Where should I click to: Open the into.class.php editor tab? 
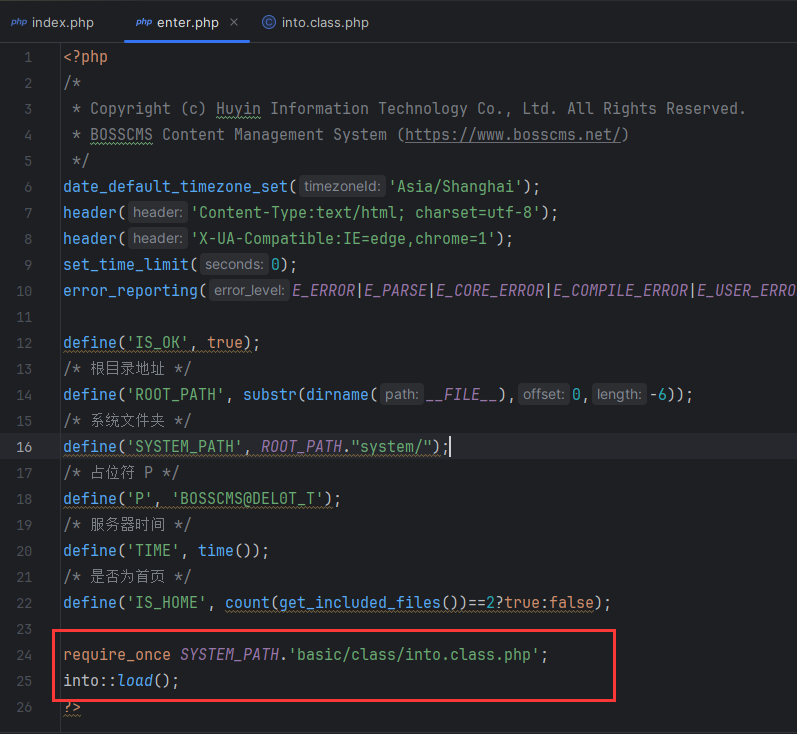tap(325, 22)
